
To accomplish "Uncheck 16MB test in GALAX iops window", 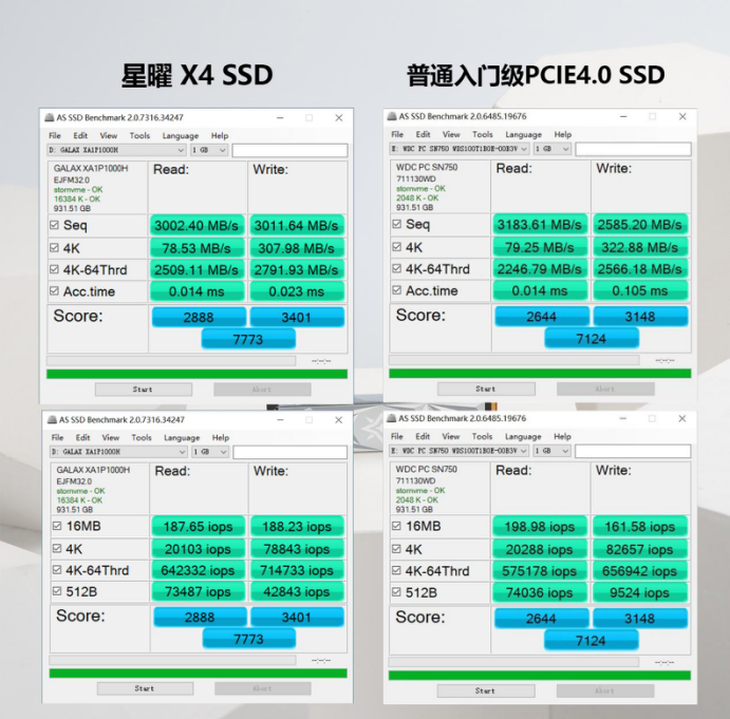I will (57, 526).
